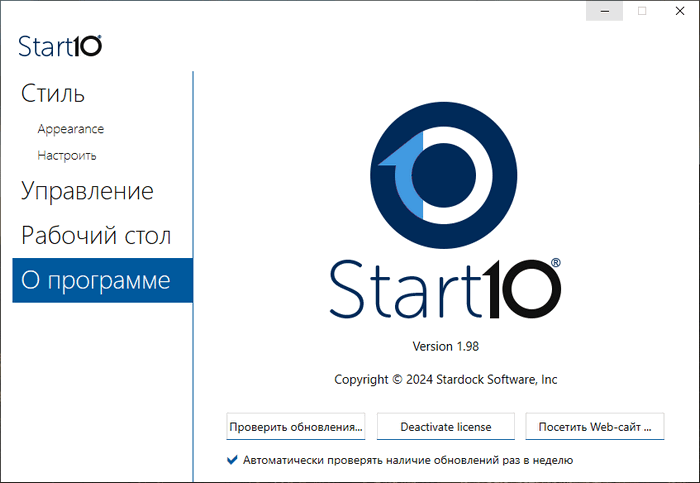Open the Стиль section
Viewport: 700px width, 483px height.
click(x=53, y=93)
